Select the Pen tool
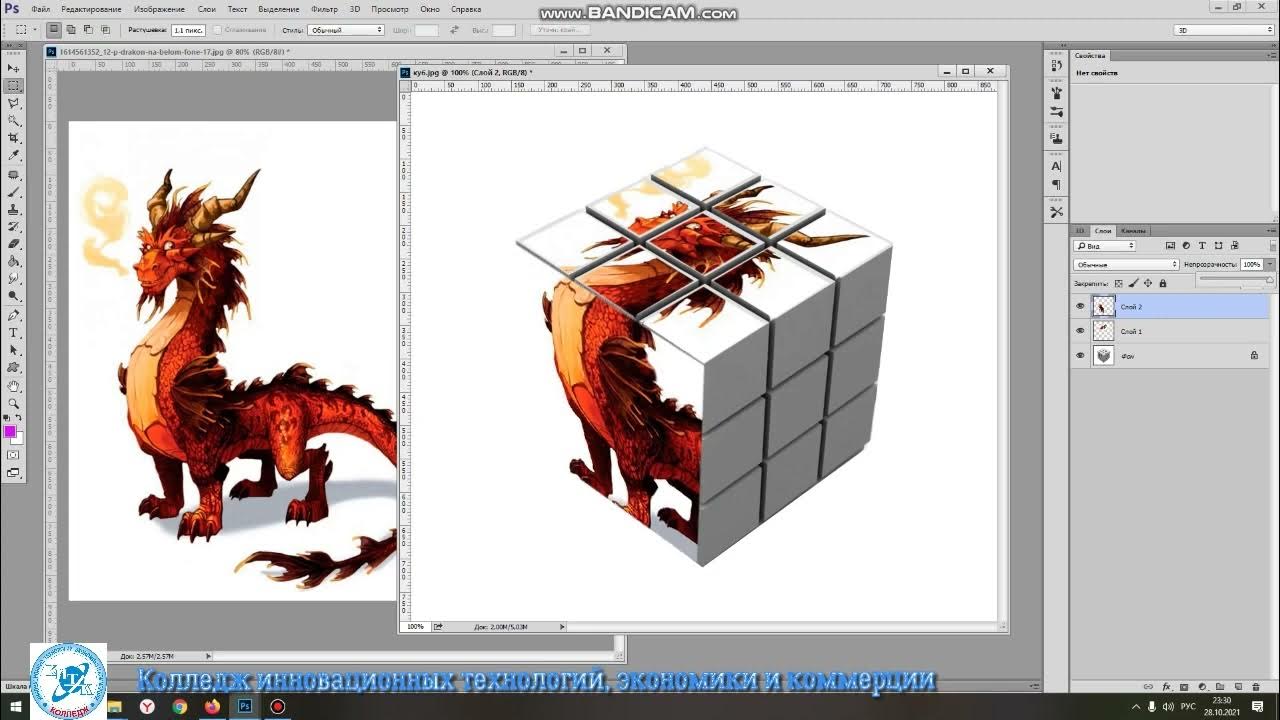 click(x=15, y=316)
